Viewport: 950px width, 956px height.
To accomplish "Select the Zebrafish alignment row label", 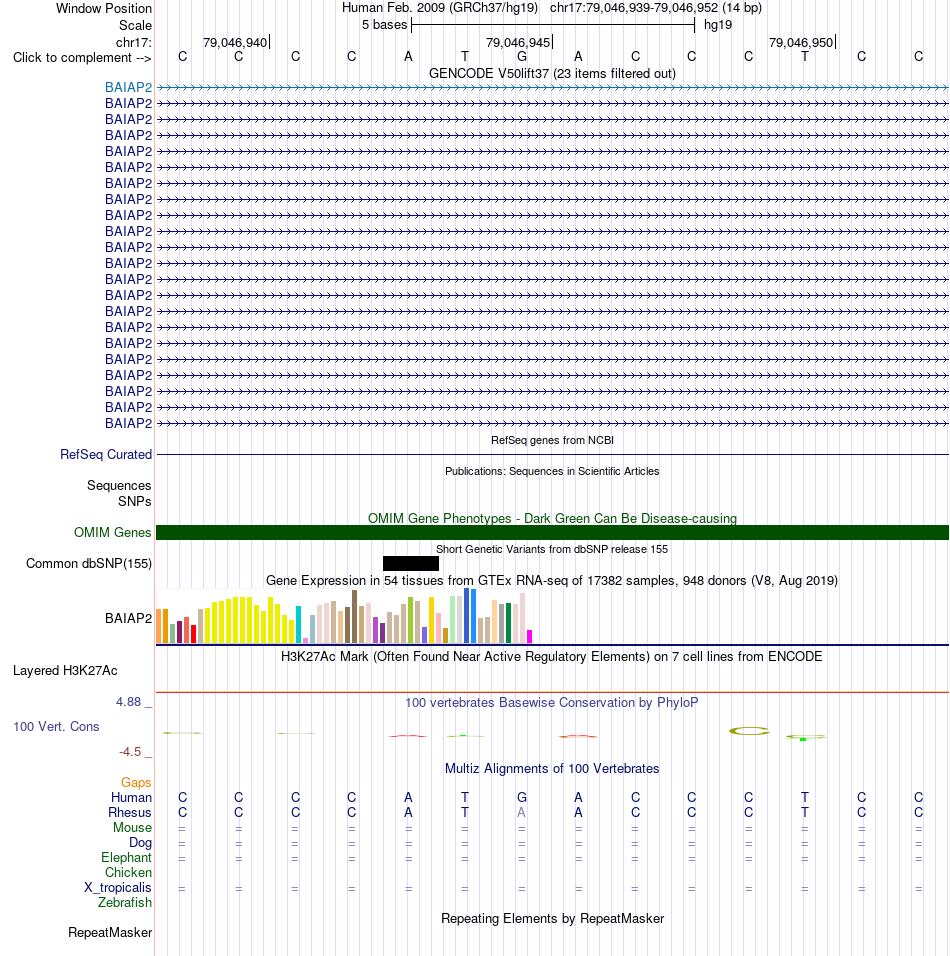I will [x=125, y=902].
